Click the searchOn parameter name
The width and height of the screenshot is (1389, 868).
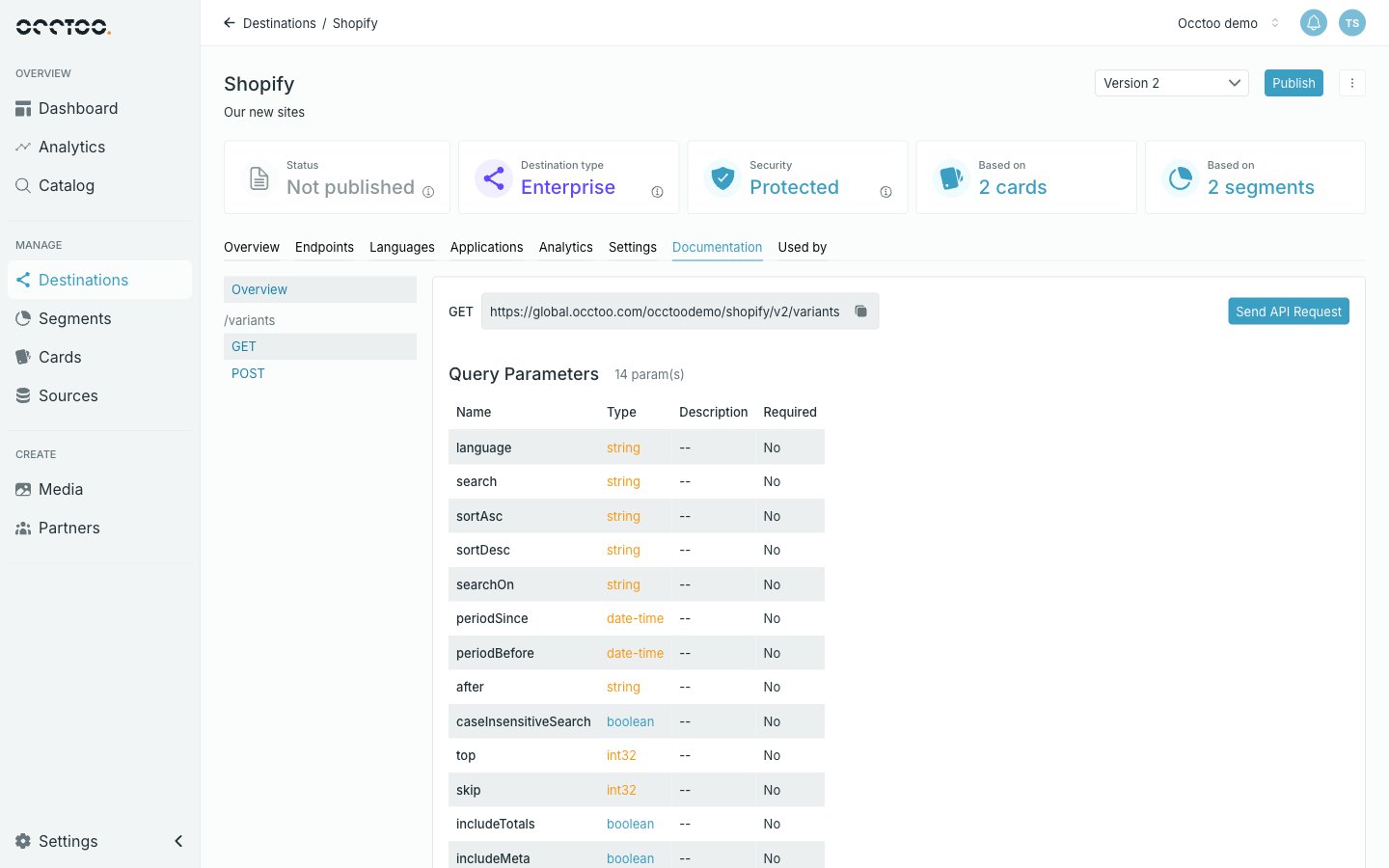[x=485, y=584]
